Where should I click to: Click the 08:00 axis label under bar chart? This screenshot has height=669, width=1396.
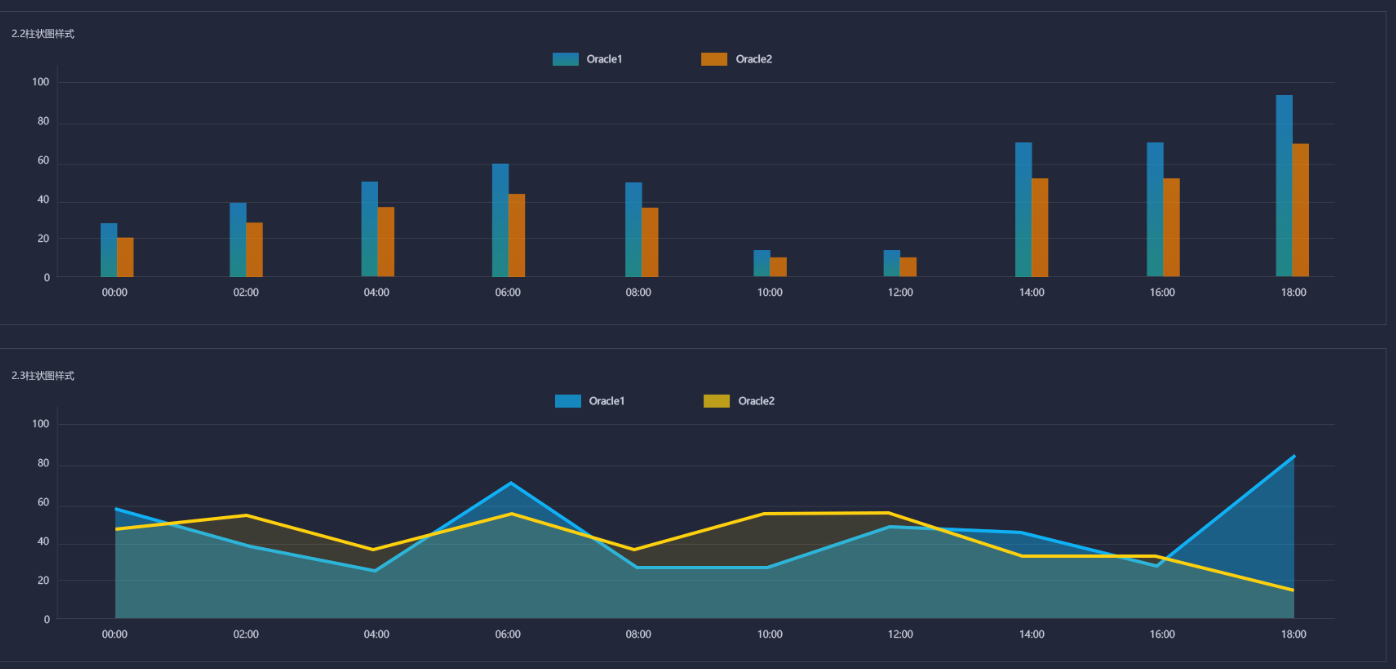coord(638,293)
